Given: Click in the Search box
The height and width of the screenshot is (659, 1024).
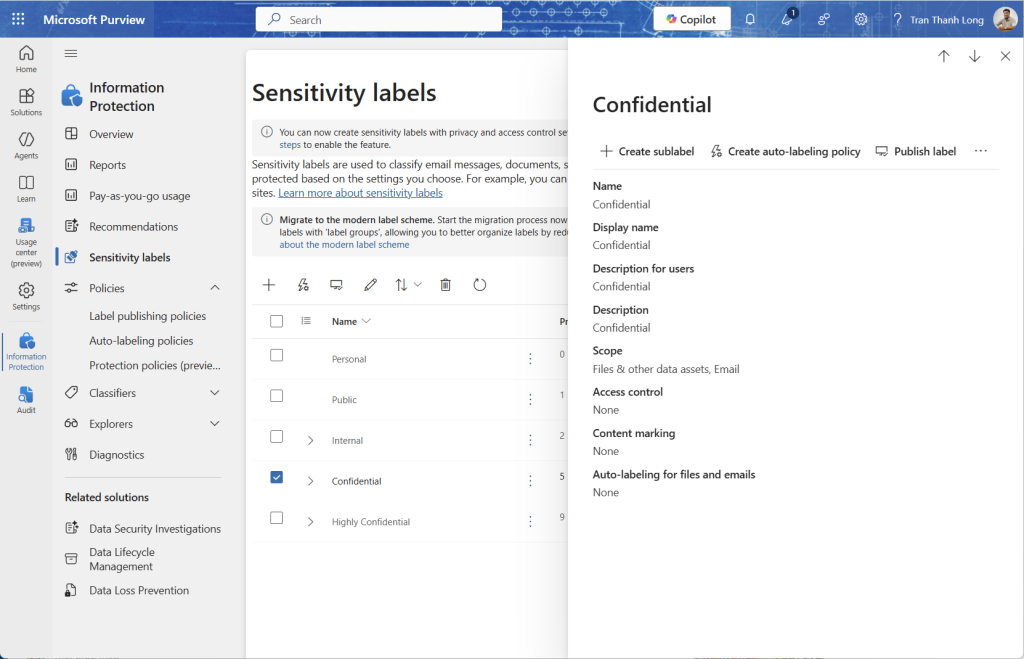Looking at the screenshot, I should (380, 19).
